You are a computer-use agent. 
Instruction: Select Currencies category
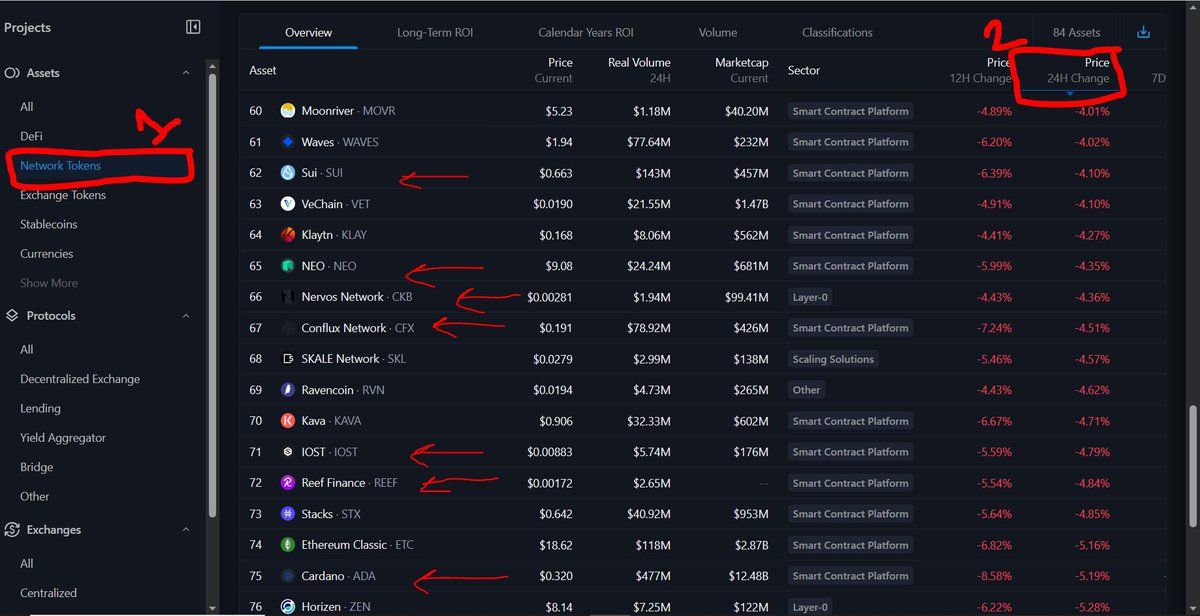pos(47,254)
